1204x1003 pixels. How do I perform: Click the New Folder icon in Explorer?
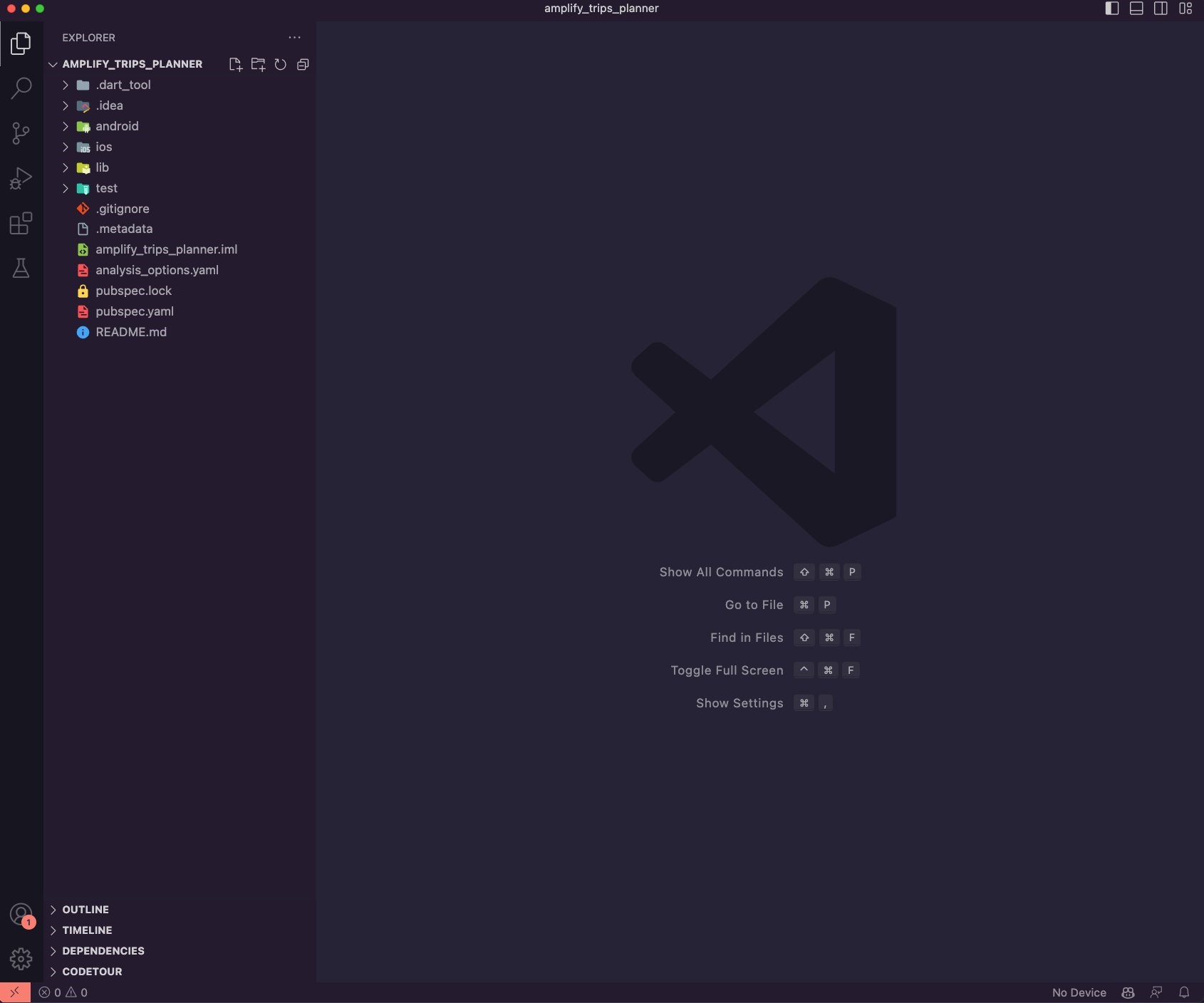tap(258, 64)
